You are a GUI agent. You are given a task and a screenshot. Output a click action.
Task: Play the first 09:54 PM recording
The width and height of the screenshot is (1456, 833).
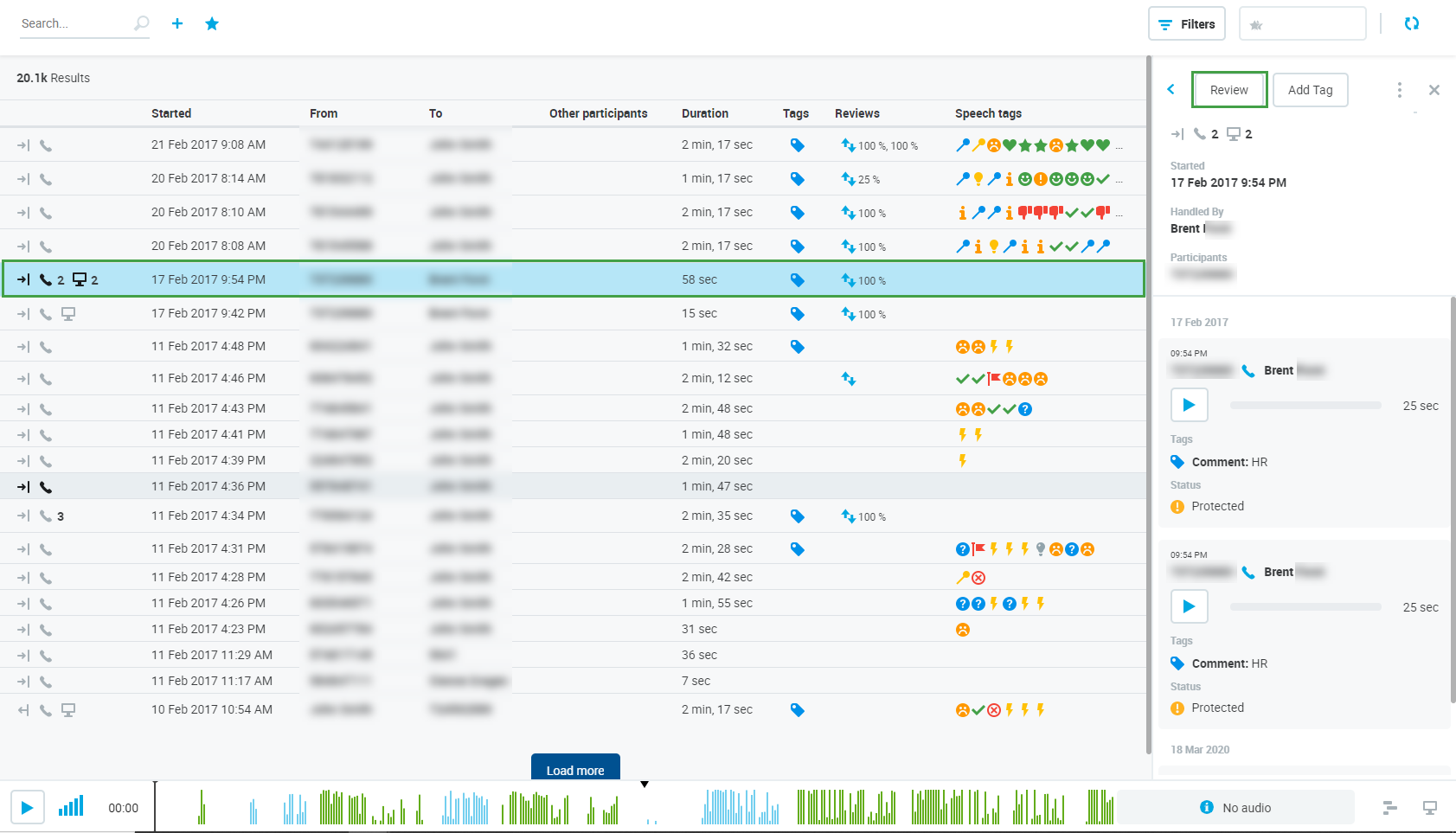[x=1189, y=405]
